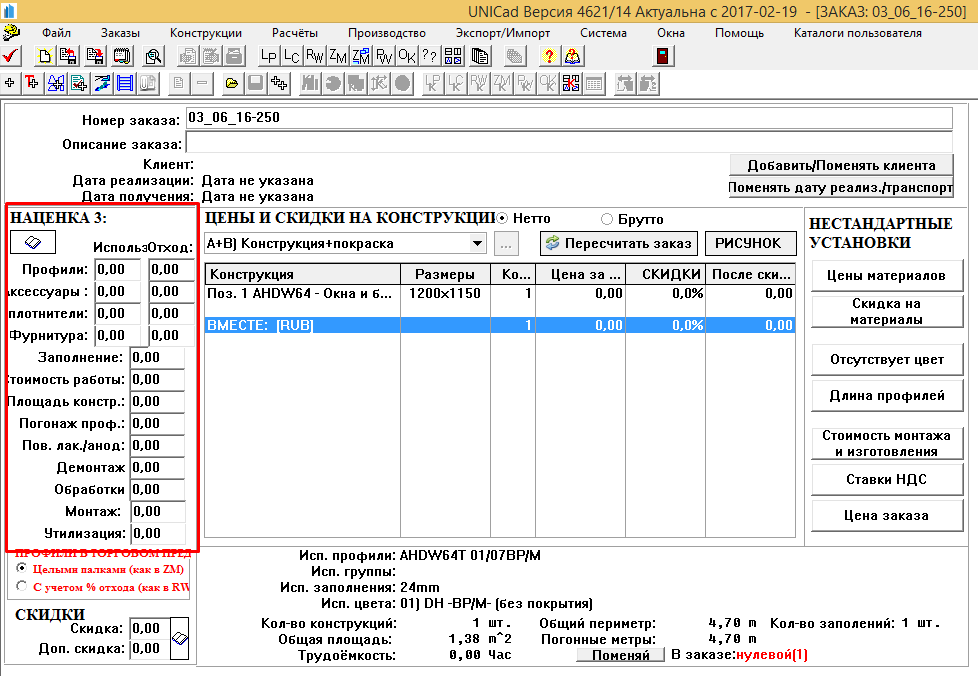Select the ВМЕСТЕ: [RUB] total row

500,325
